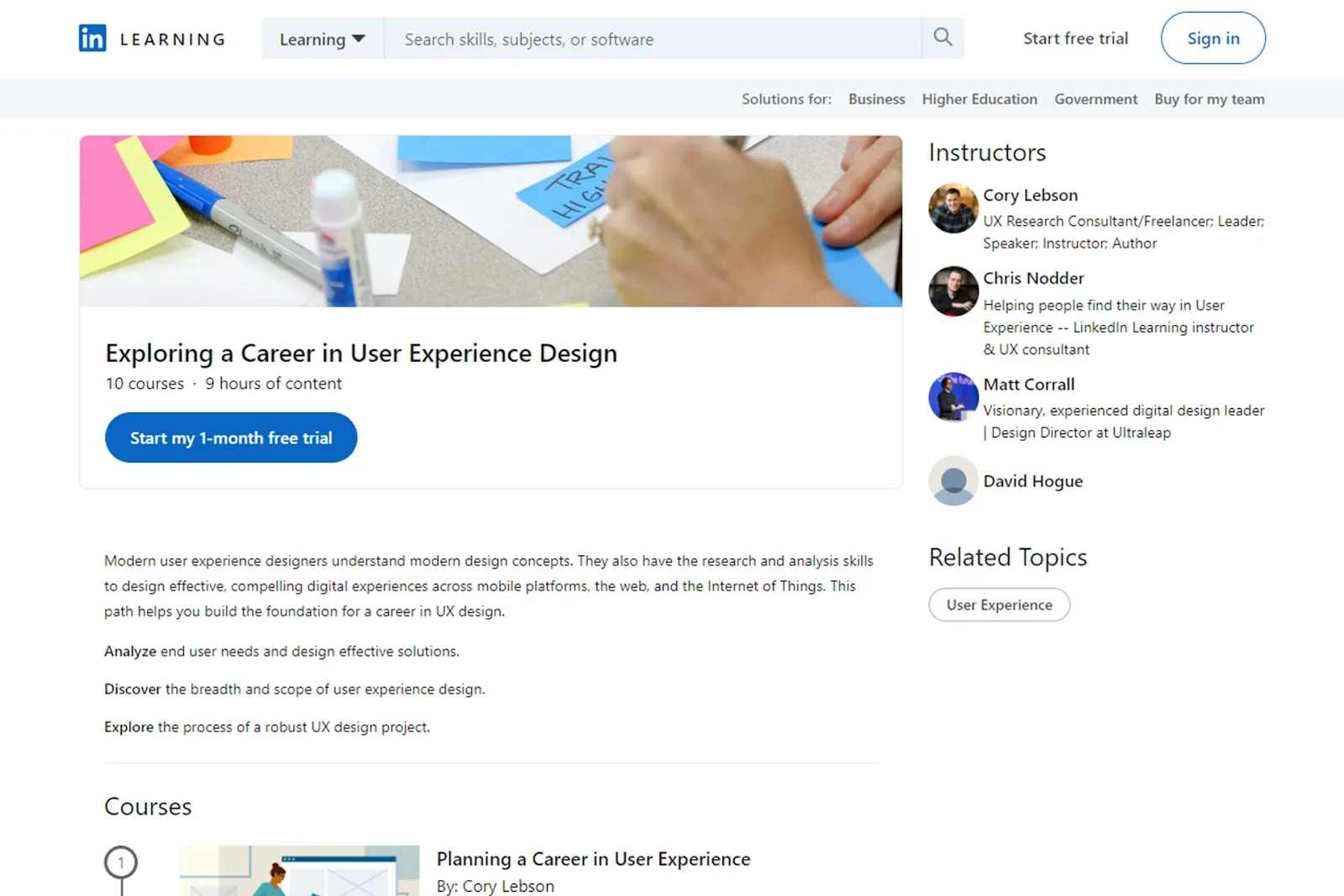Image resolution: width=1344 pixels, height=896 pixels.
Task: Open the LinkedIn logo home link
Action: point(92,39)
